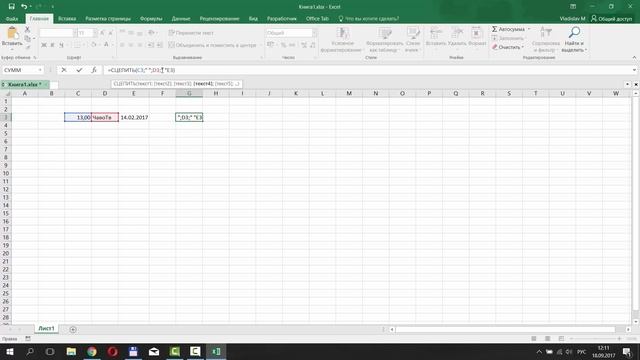
Task: Click the column G header
Action: point(189,93)
